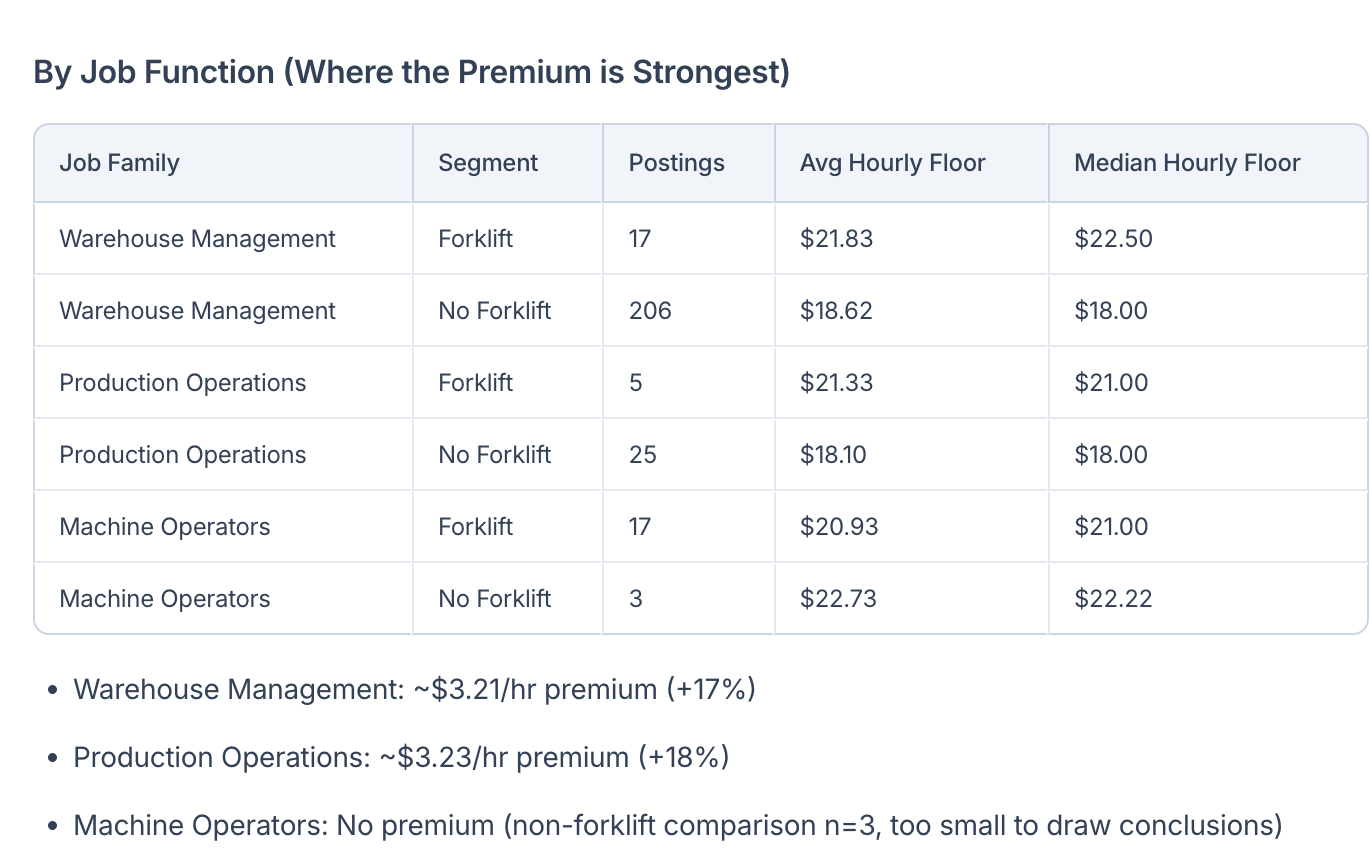Select the 25 postings cell
This screenshot has width=1370, height=868.
pyautogui.click(x=643, y=455)
